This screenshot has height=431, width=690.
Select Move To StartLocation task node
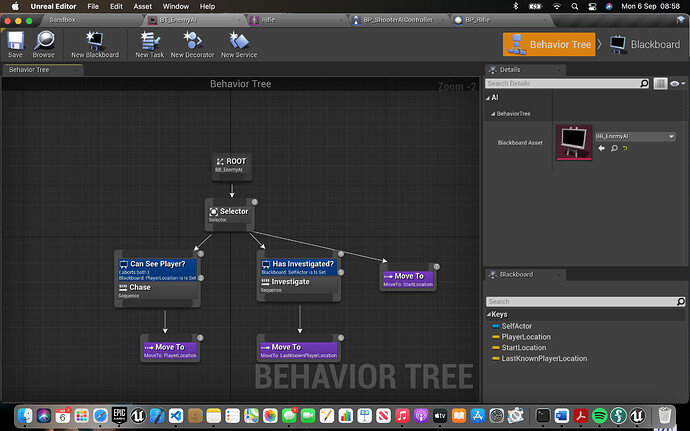tap(408, 279)
